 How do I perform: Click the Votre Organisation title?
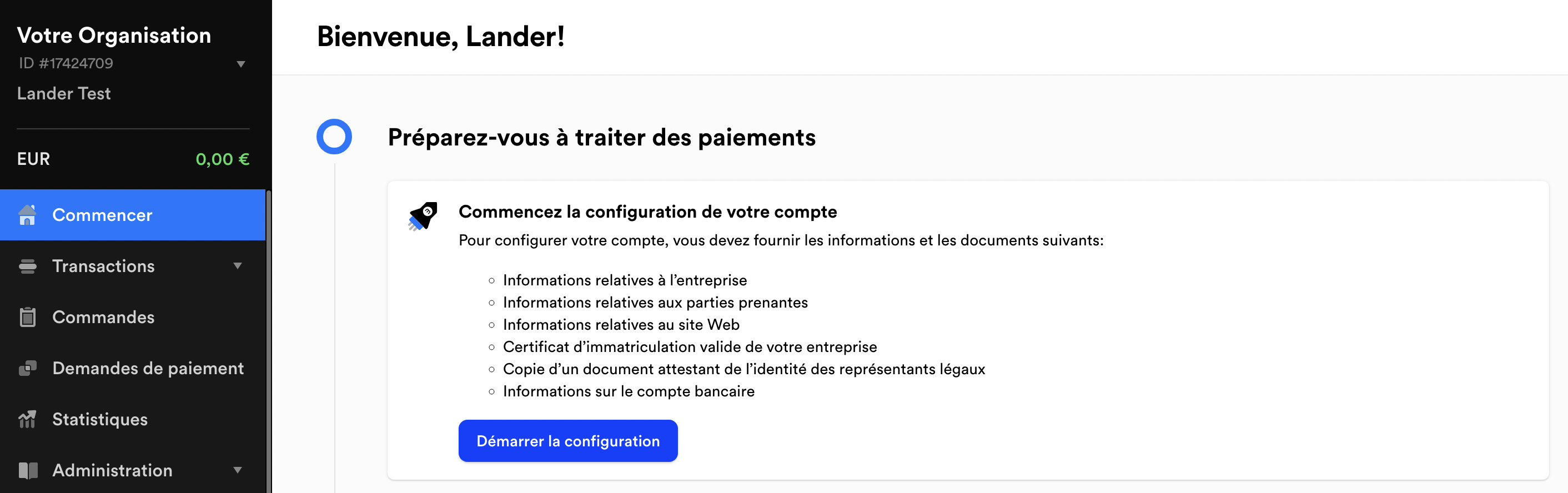[114, 36]
